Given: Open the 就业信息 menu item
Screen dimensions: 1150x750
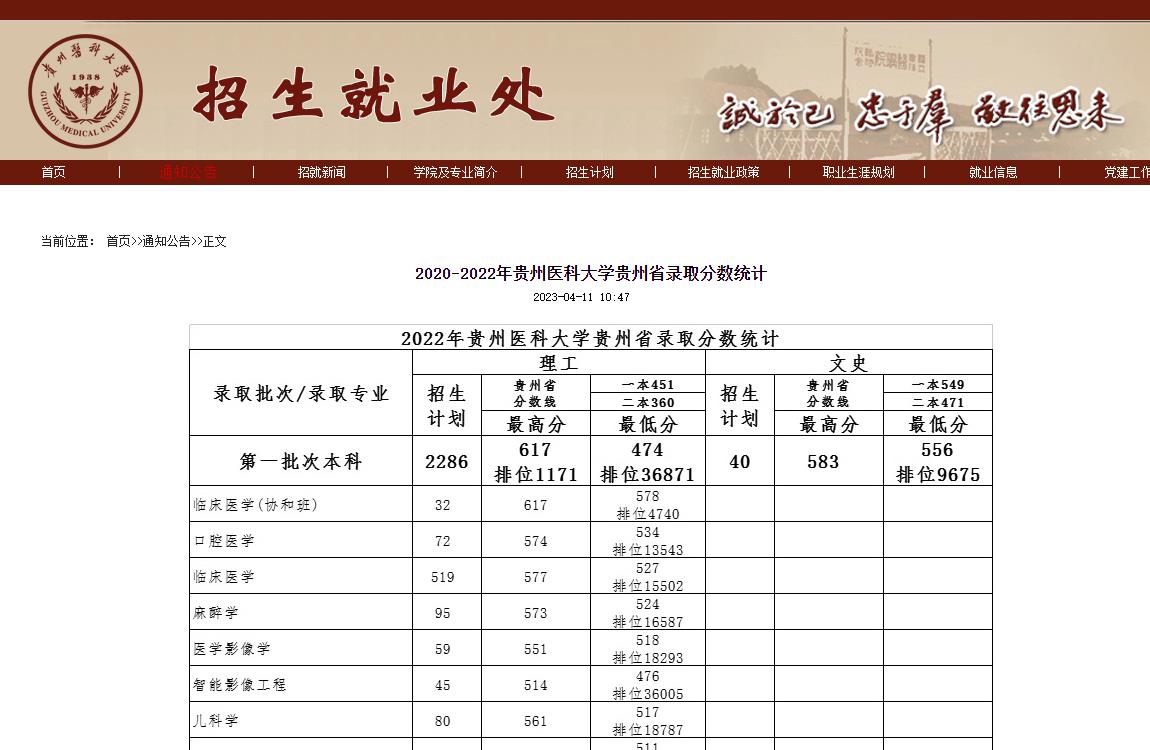Looking at the screenshot, I should pos(993,172).
